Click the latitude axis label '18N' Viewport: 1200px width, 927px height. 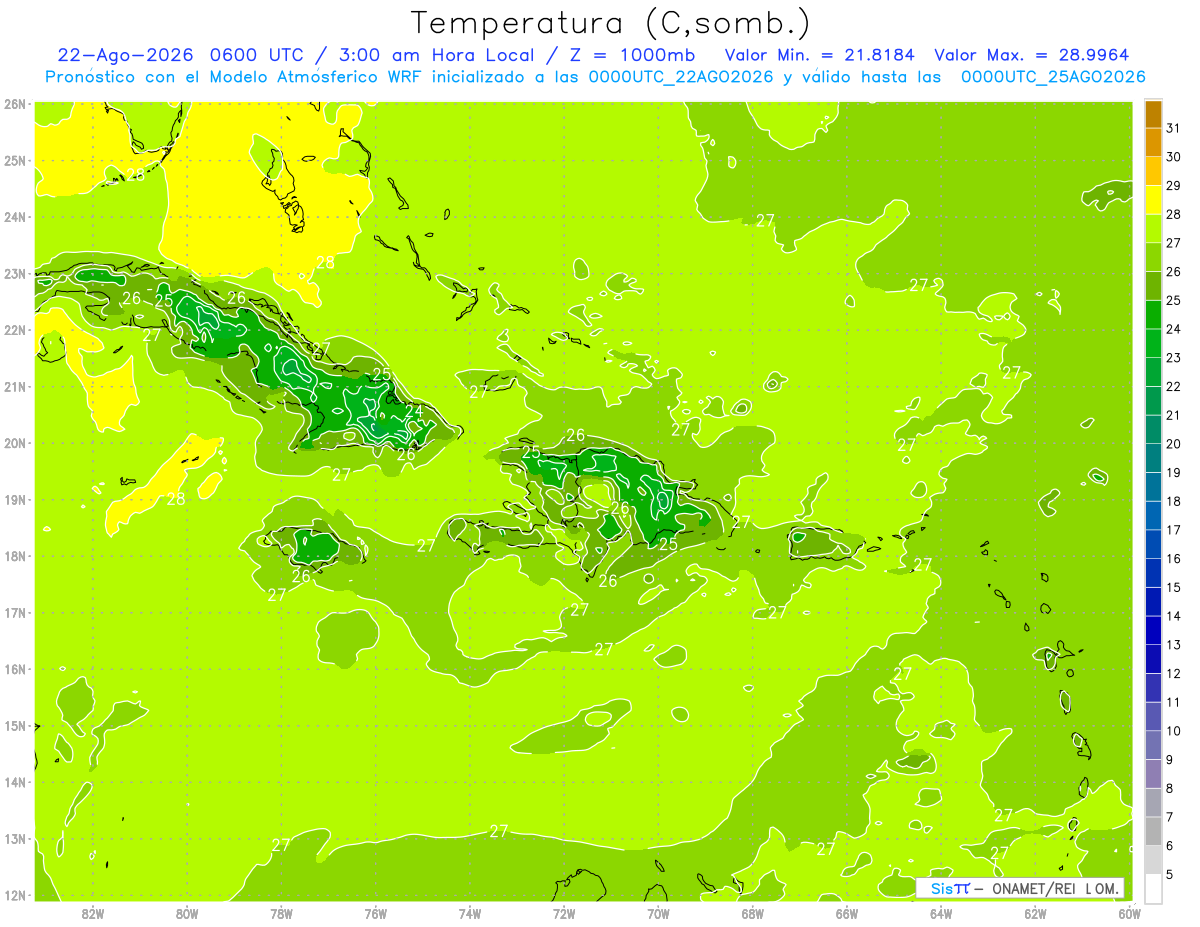pos(15,556)
